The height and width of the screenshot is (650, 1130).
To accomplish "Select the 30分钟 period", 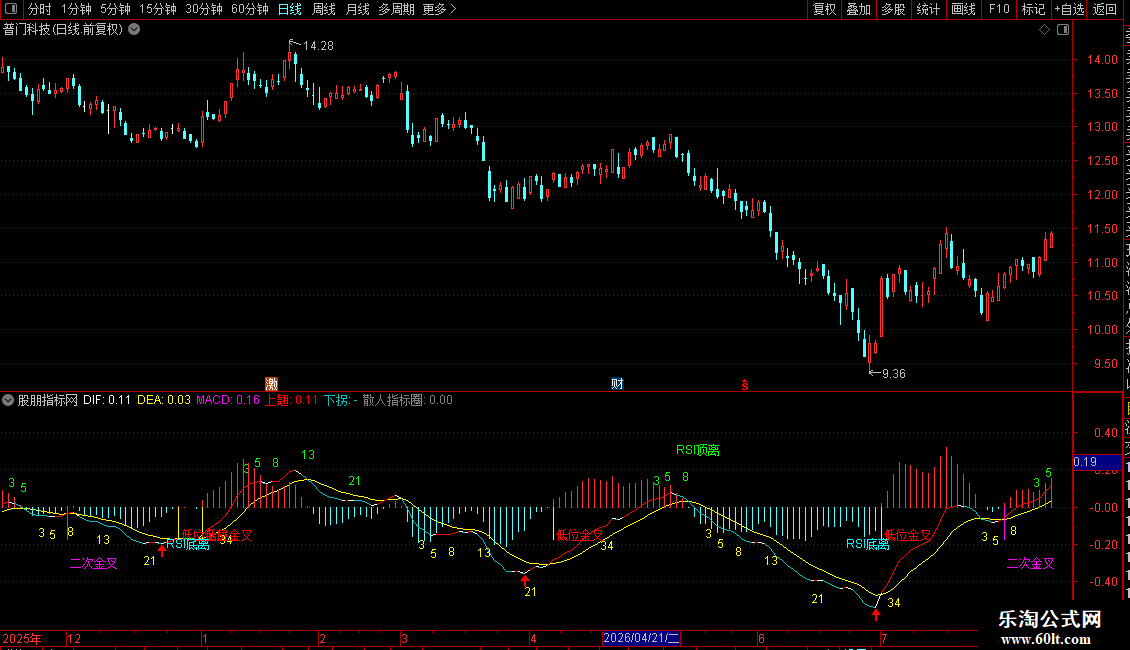I will (x=204, y=9).
